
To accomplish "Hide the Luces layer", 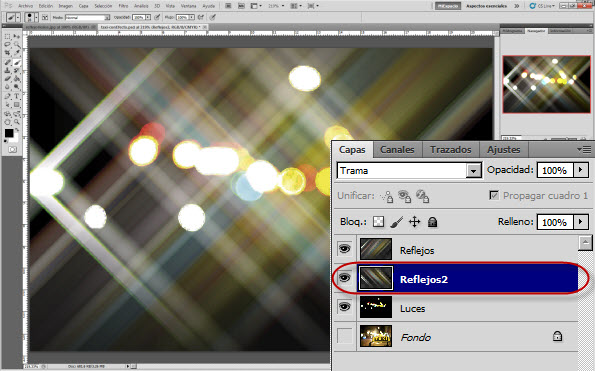I will click(345, 307).
